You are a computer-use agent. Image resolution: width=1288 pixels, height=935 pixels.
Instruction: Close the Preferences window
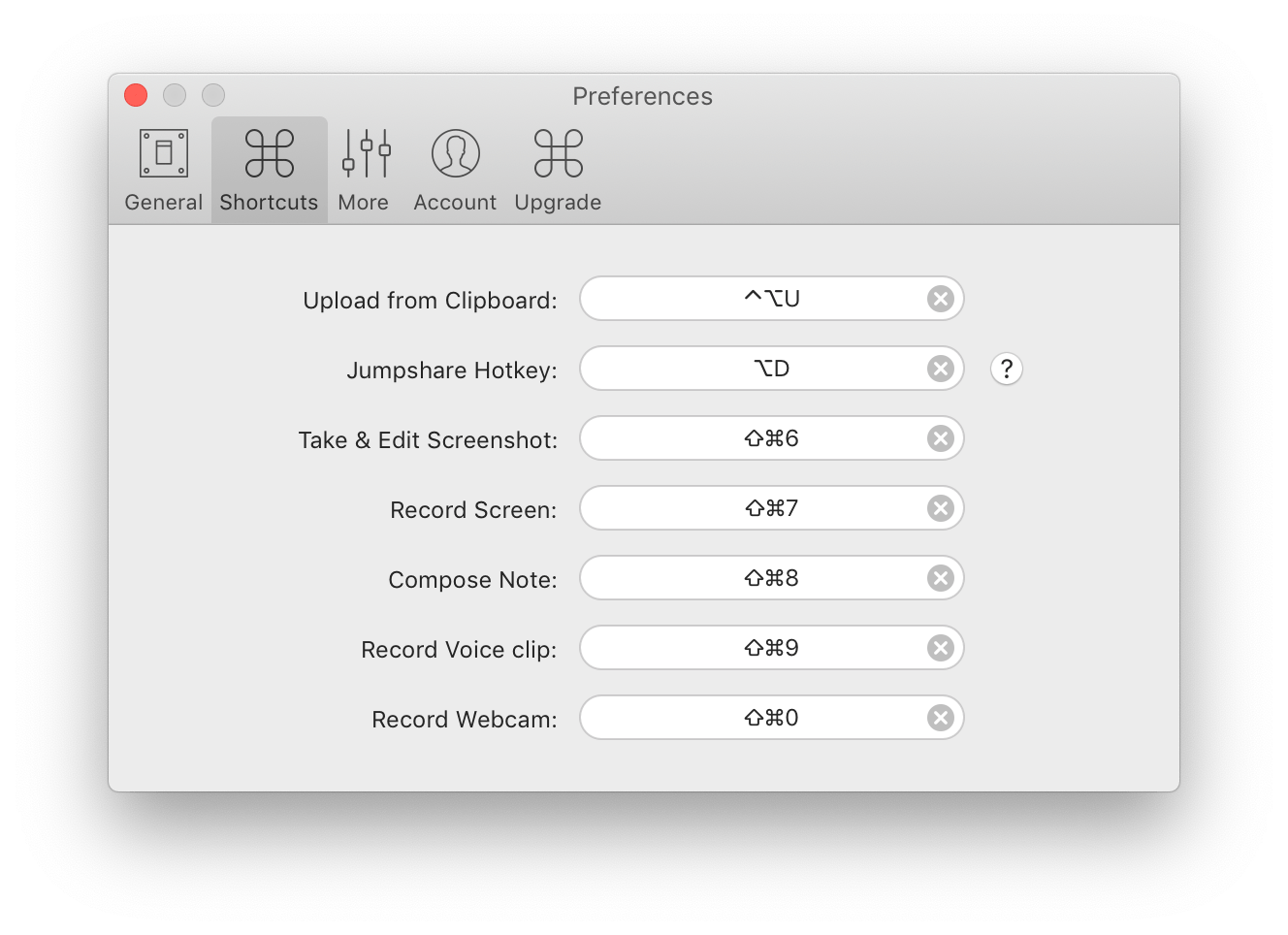(135, 95)
